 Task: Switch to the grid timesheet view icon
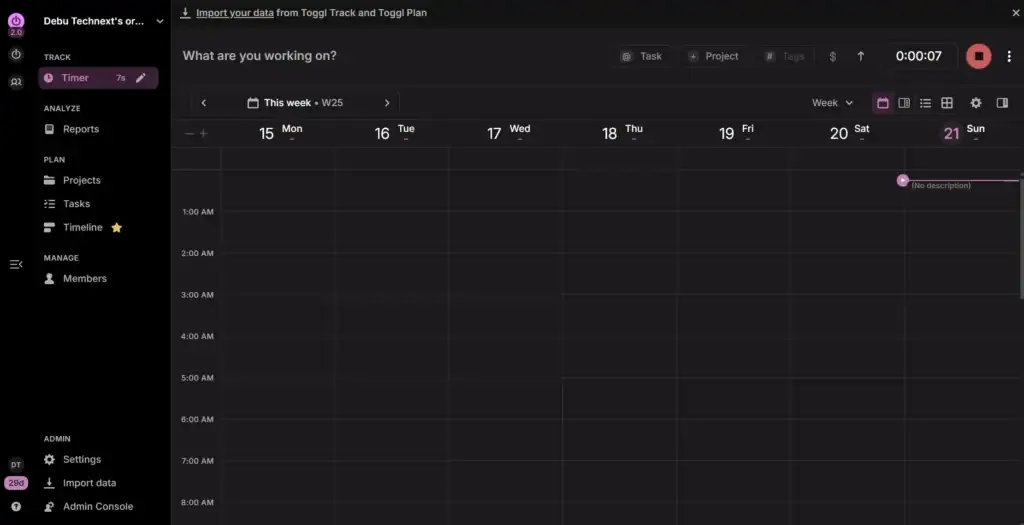click(x=947, y=103)
